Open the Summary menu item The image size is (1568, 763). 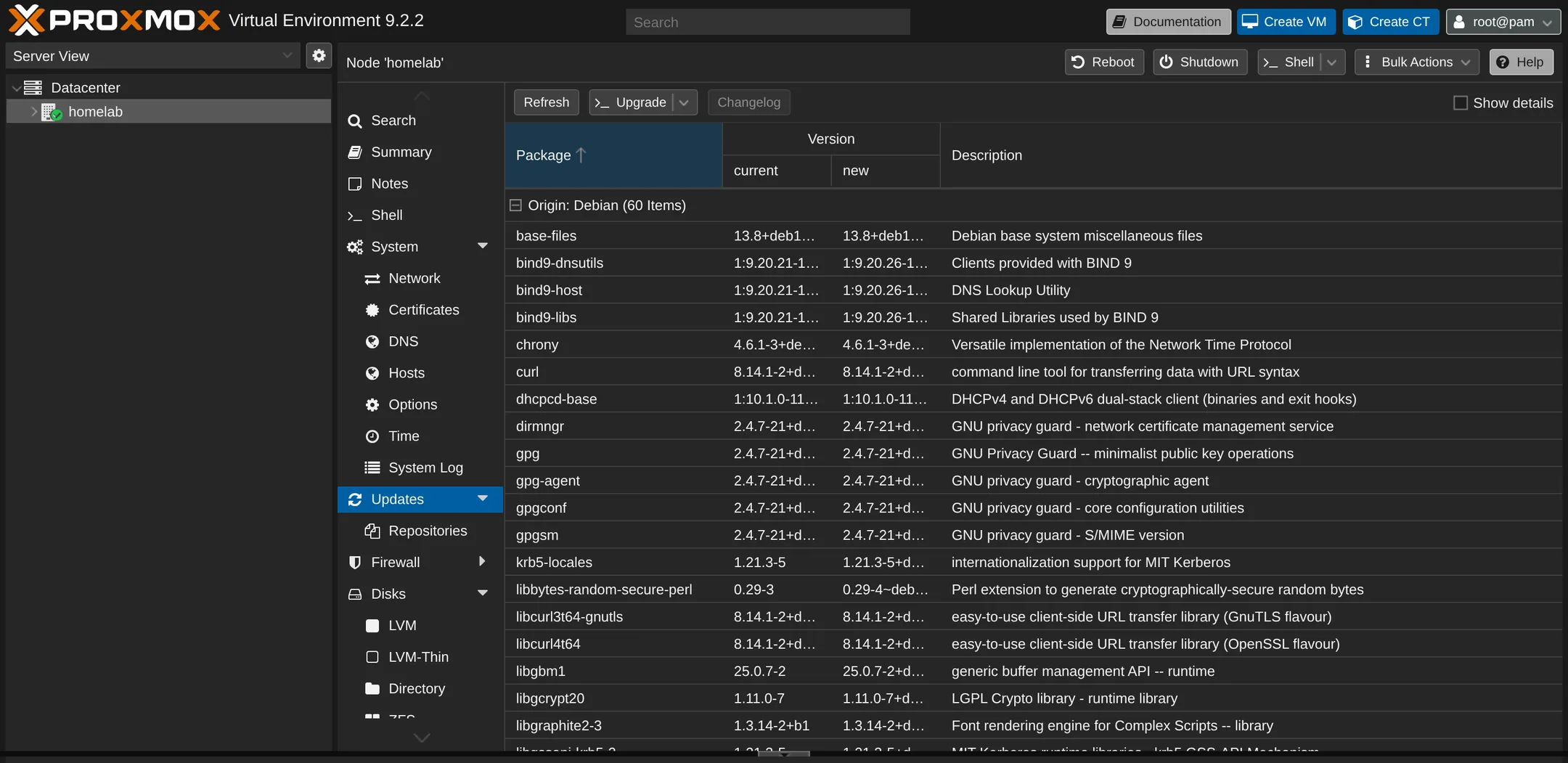coord(420,152)
